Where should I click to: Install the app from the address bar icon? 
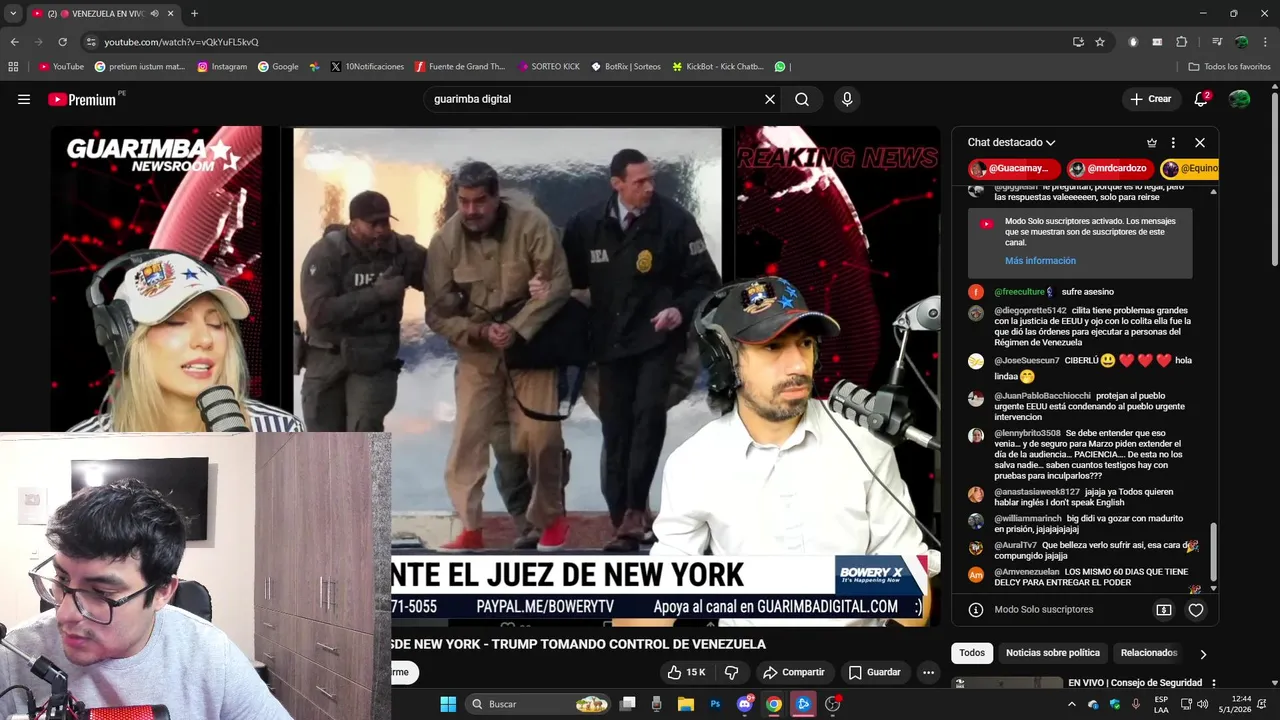click(x=1078, y=42)
